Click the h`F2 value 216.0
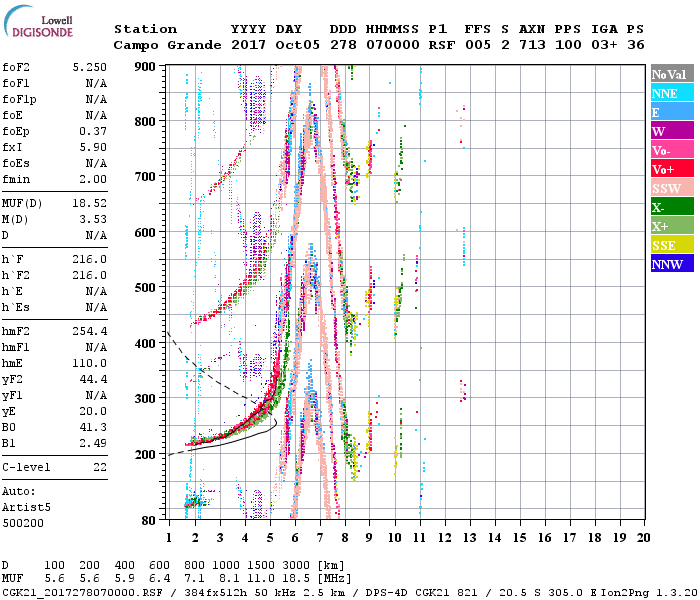The image size is (700, 600). point(89,275)
